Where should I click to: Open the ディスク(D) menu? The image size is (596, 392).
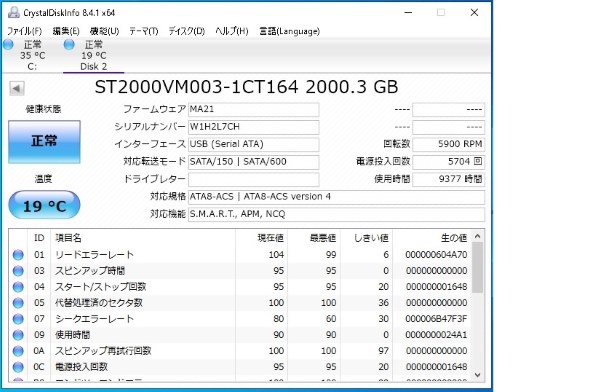tap(187, 31)
